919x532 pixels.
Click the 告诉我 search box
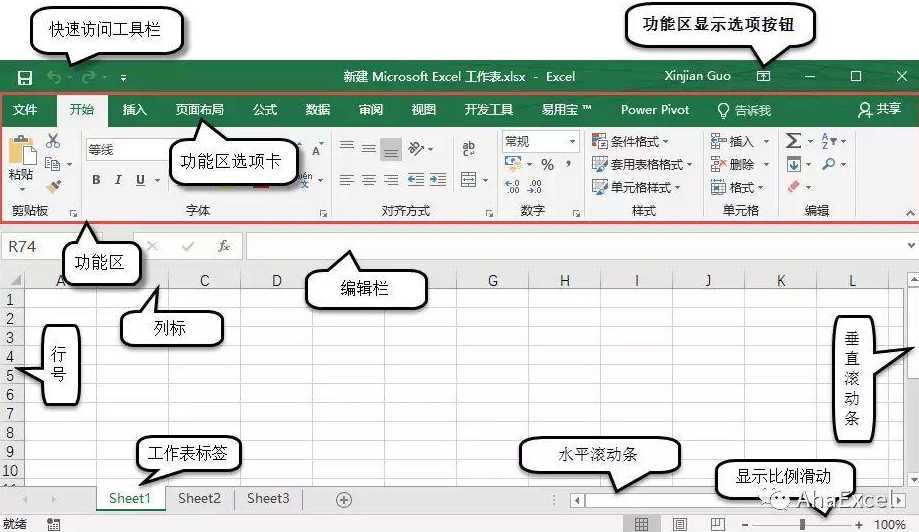point(744,110)
